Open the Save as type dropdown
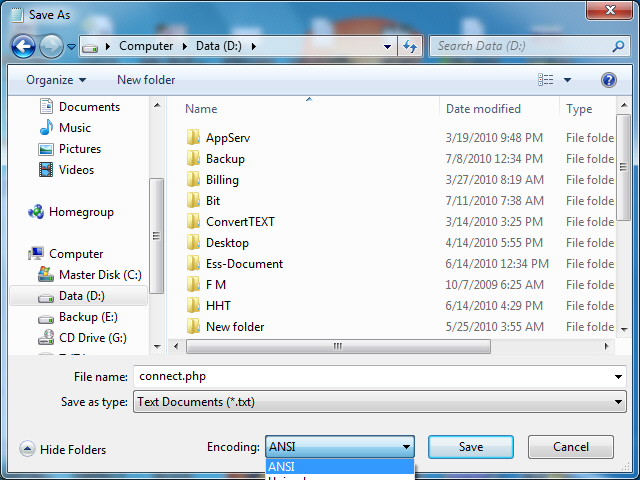This screenshot has width=640, height=480. coord(380,402)
